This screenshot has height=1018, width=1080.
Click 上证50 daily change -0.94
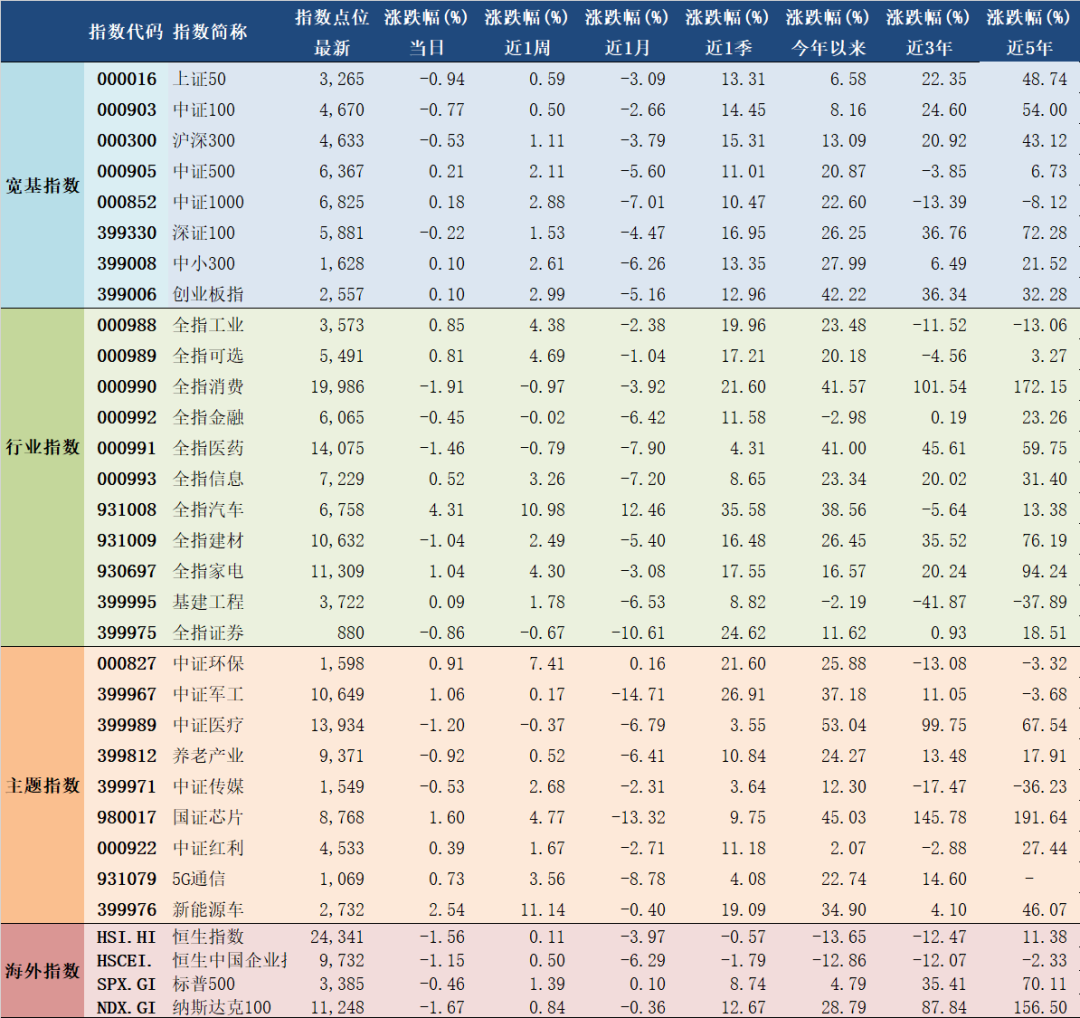442,79
